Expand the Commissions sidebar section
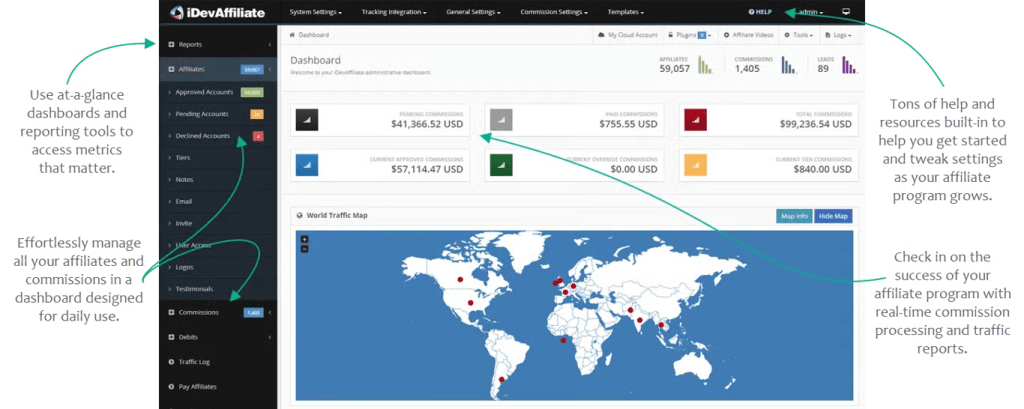Screen dimensions: 1024x409 point(218,313)
